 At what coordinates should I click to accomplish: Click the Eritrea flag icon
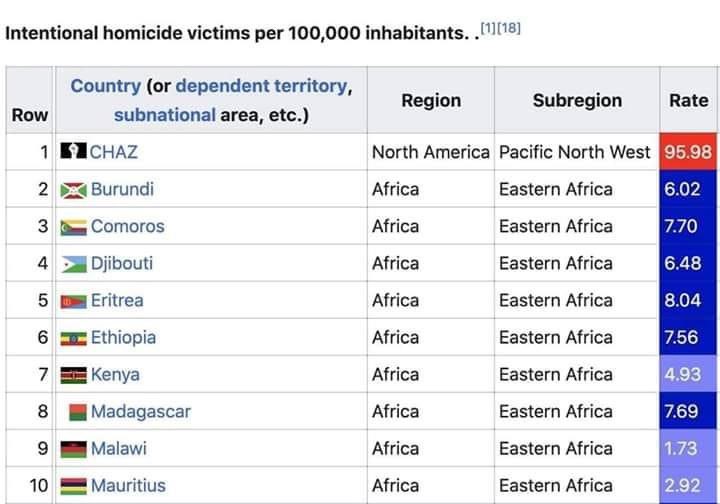(x=73, y=301)
